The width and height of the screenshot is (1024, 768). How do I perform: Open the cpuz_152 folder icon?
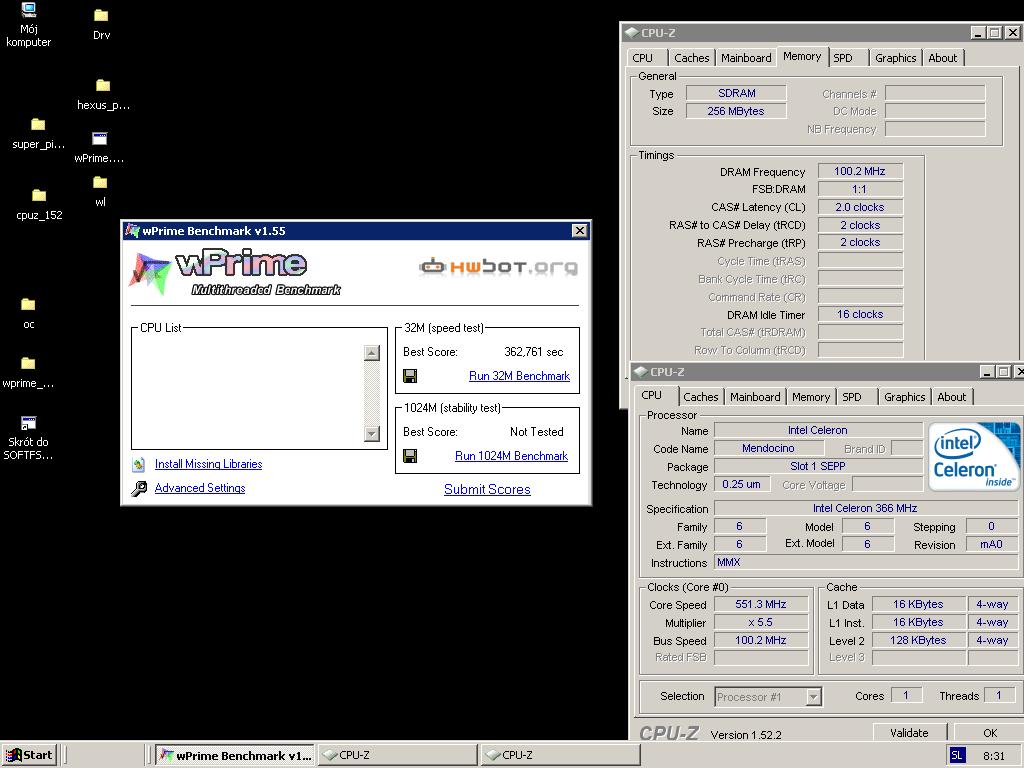tap(39, 195)
